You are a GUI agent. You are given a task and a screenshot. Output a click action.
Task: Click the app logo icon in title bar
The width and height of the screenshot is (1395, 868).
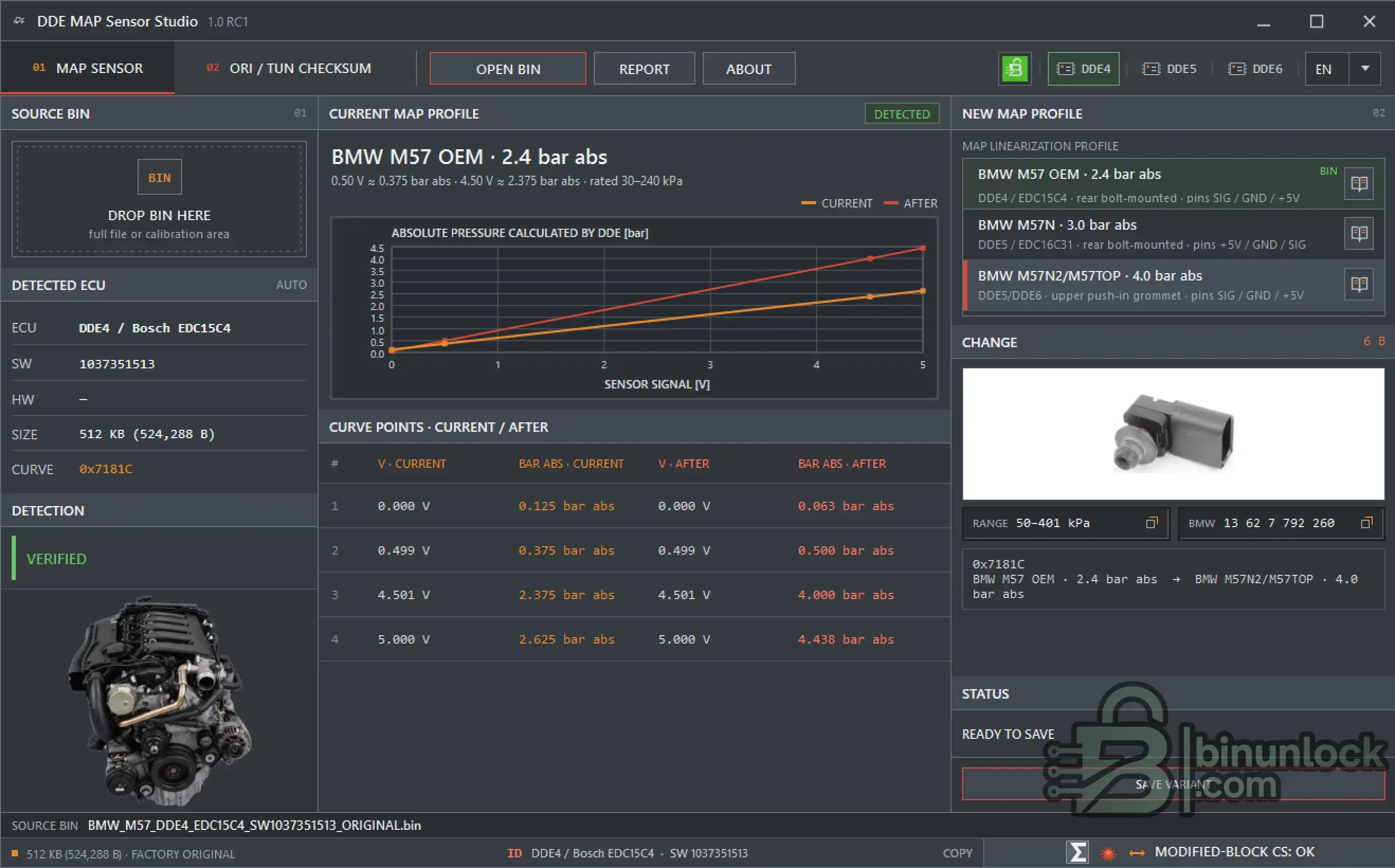click(x=19, y=21)
